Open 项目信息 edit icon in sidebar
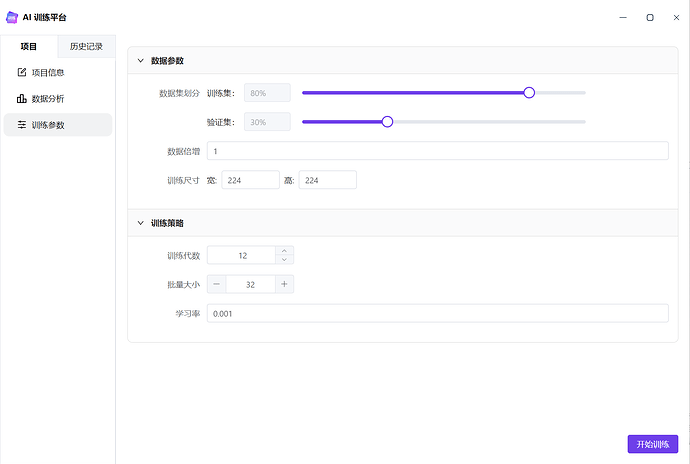This screenshot has height=464, width=690. coord(22,72)
